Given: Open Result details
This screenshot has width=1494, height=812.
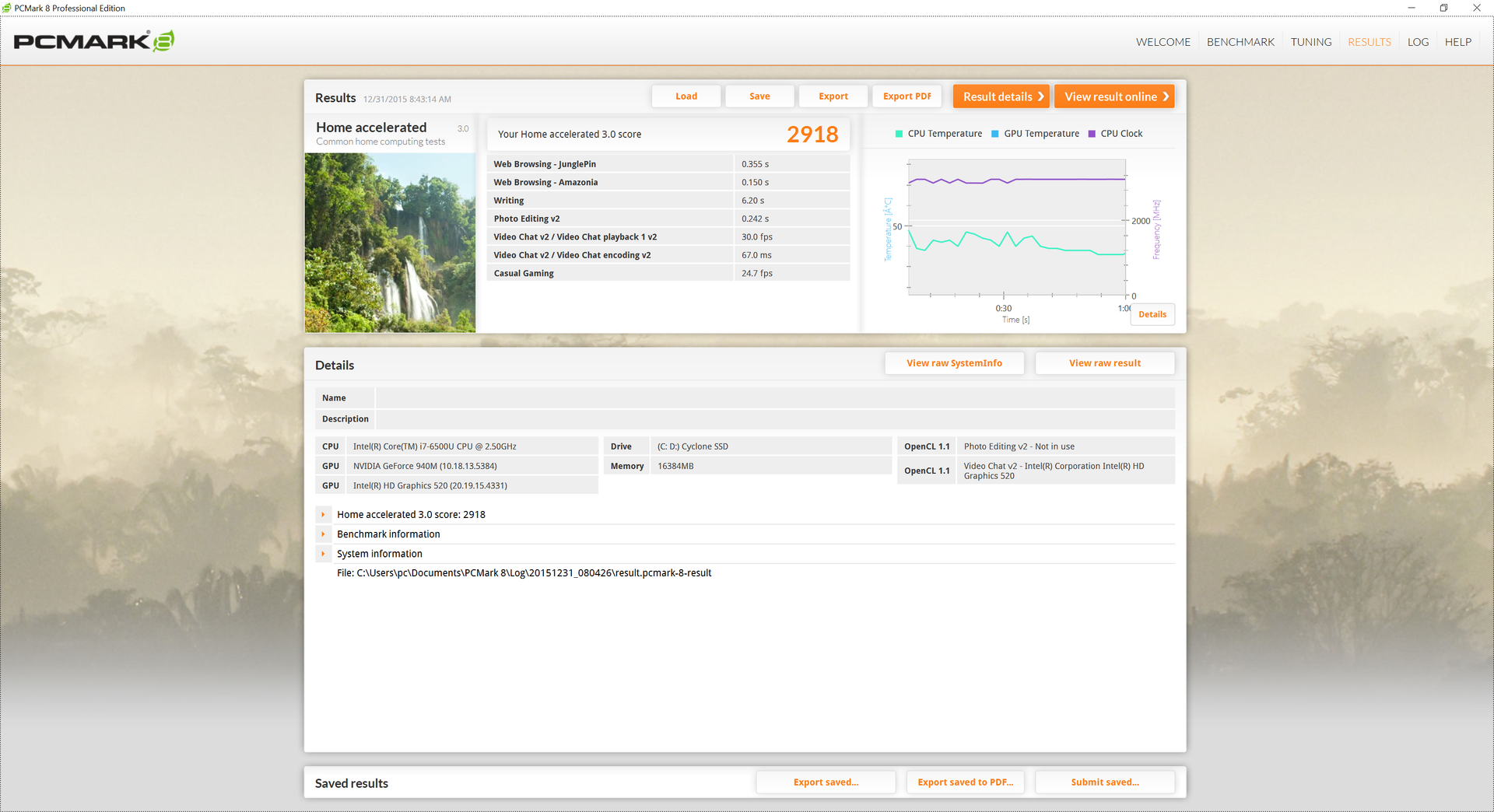Looking at the screenshot, I should [x=1001, y=96].
